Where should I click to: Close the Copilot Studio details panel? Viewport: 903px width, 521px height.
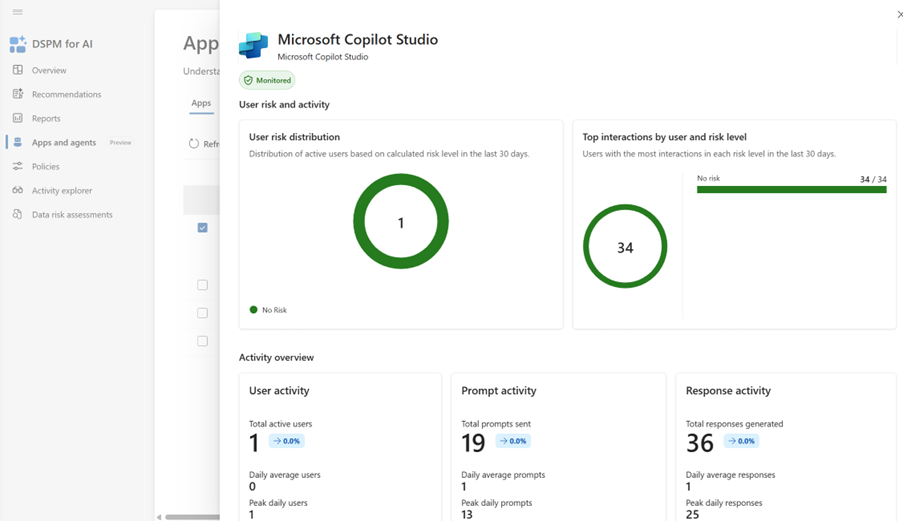point(900,14)
